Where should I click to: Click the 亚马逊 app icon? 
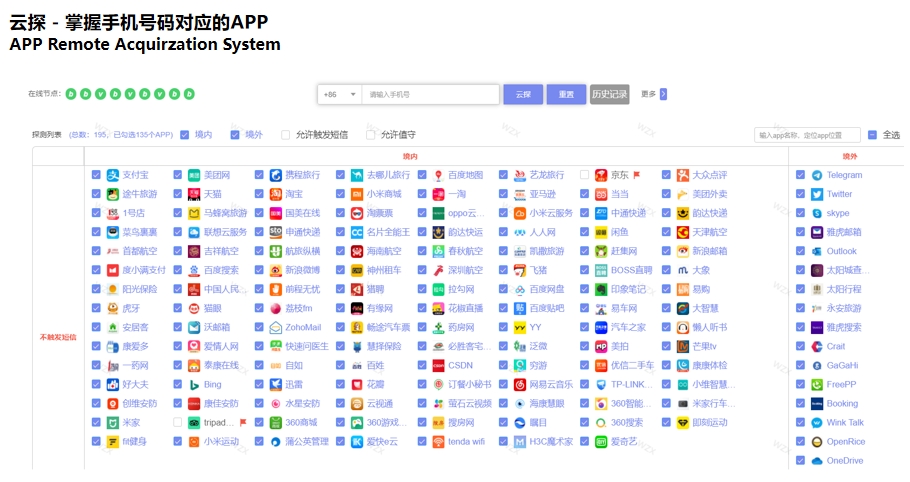[520, 194]
